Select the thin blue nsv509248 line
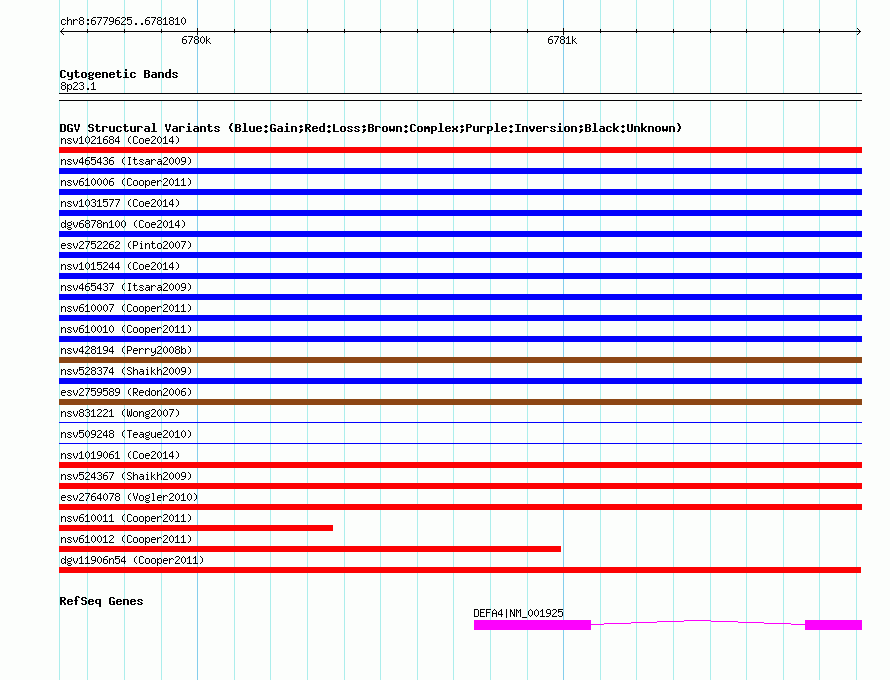The width and height of the screenshot is (890, 680). tap(460, 444)
